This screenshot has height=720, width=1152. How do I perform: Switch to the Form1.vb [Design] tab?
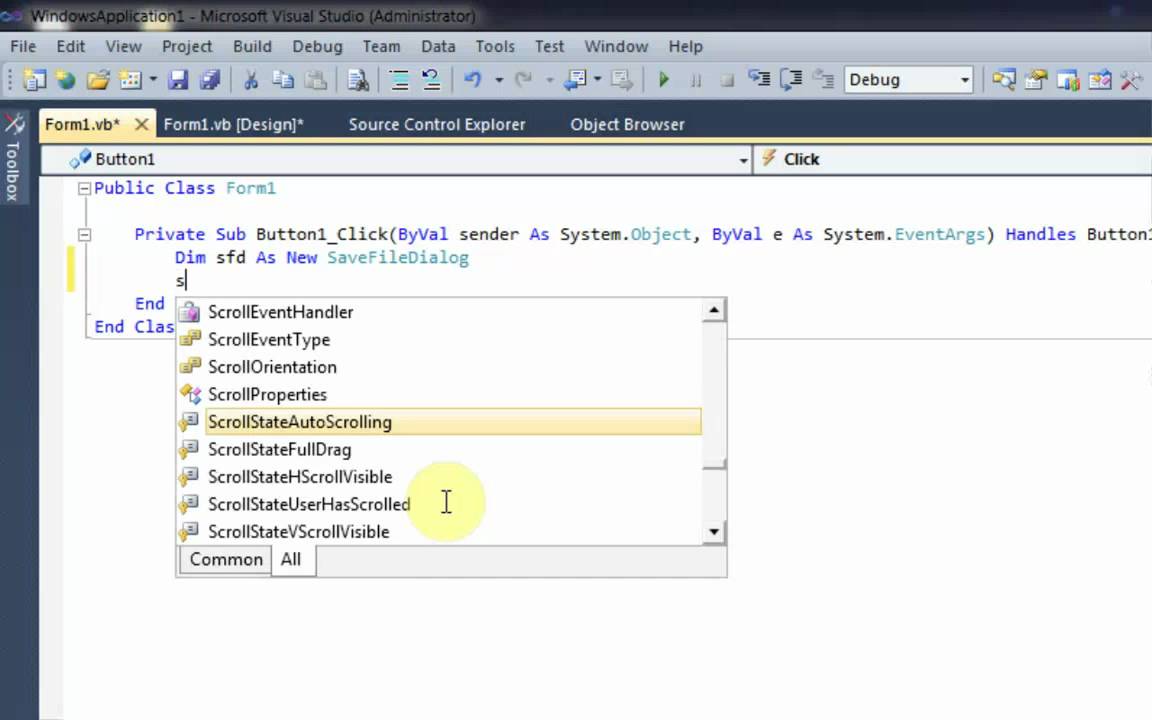[234, 124]
